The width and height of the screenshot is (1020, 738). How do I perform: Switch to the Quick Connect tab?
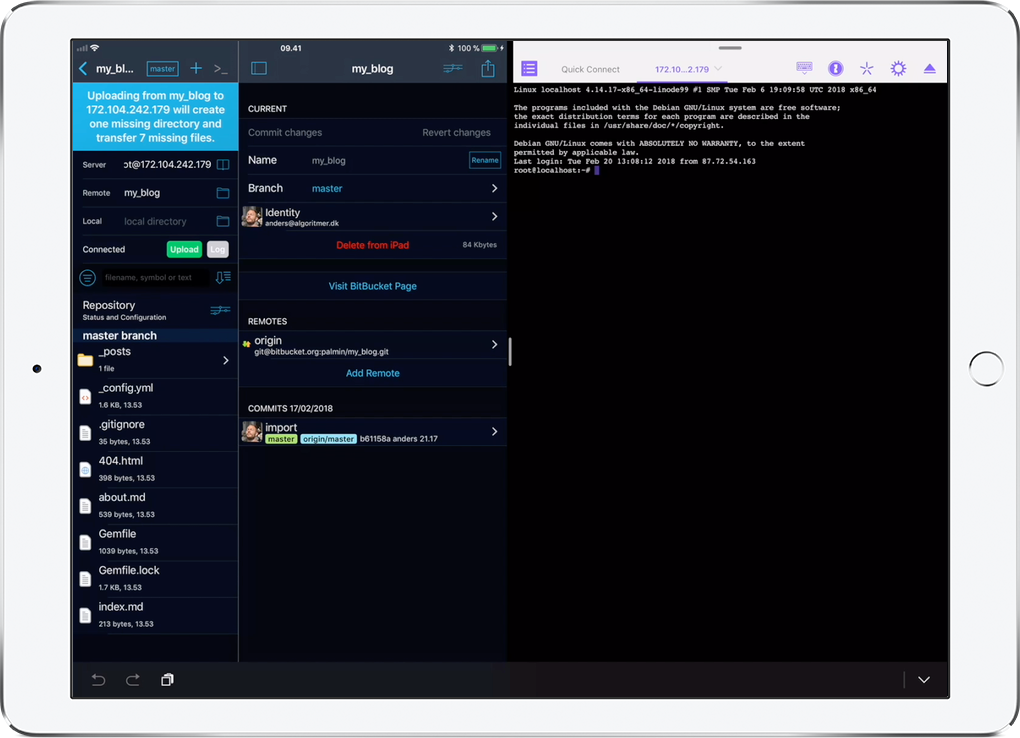(x=590, y=70)
